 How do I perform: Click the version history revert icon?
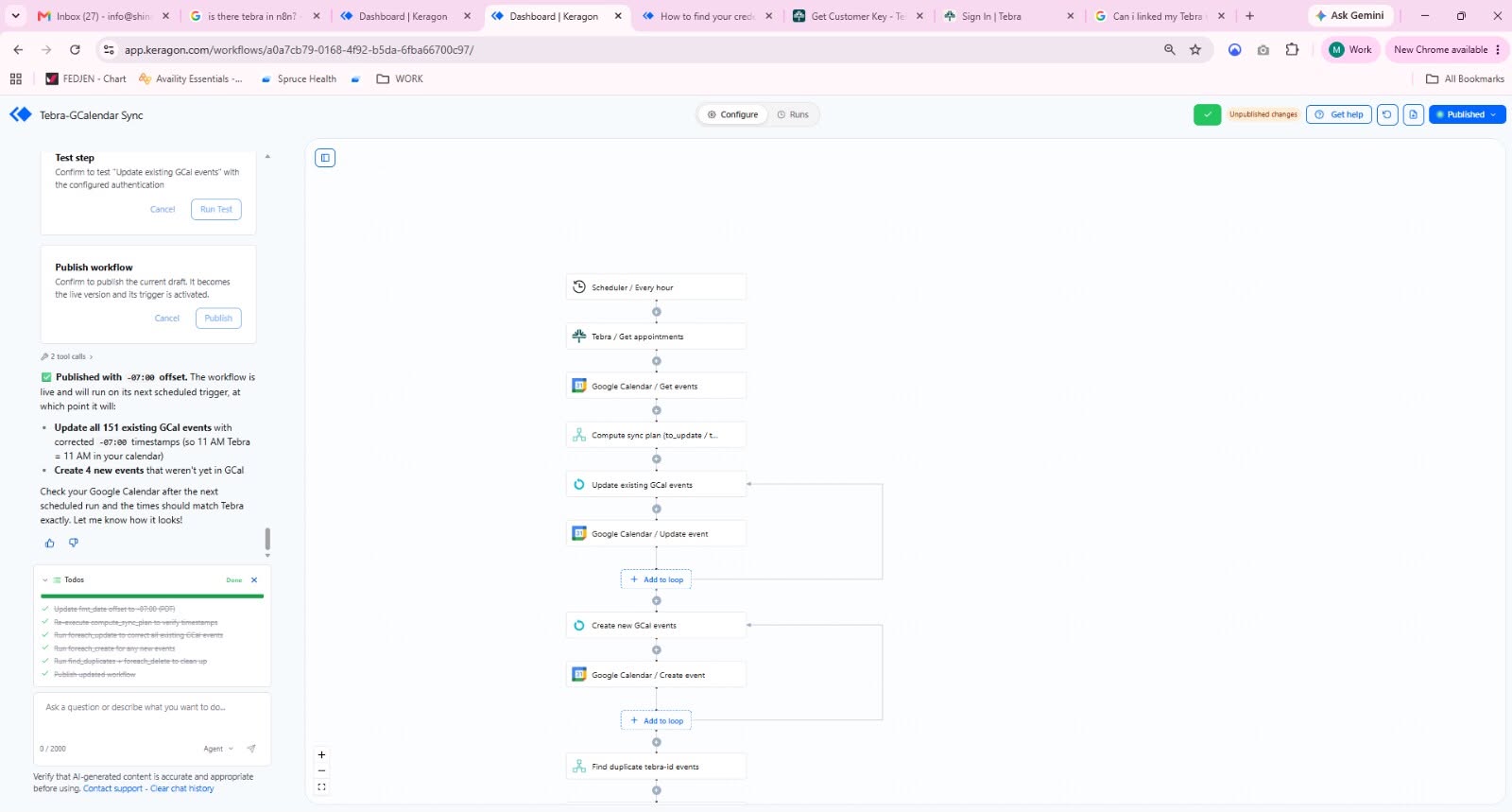coord(1386,114)
